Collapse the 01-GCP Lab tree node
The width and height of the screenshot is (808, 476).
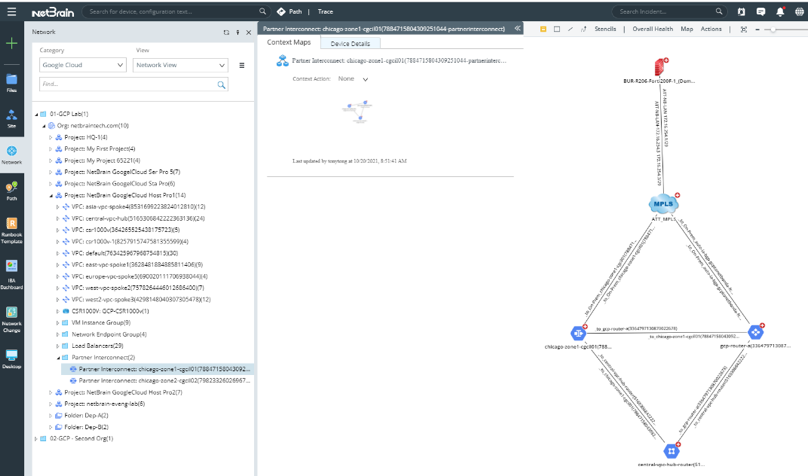coord(37,114)
